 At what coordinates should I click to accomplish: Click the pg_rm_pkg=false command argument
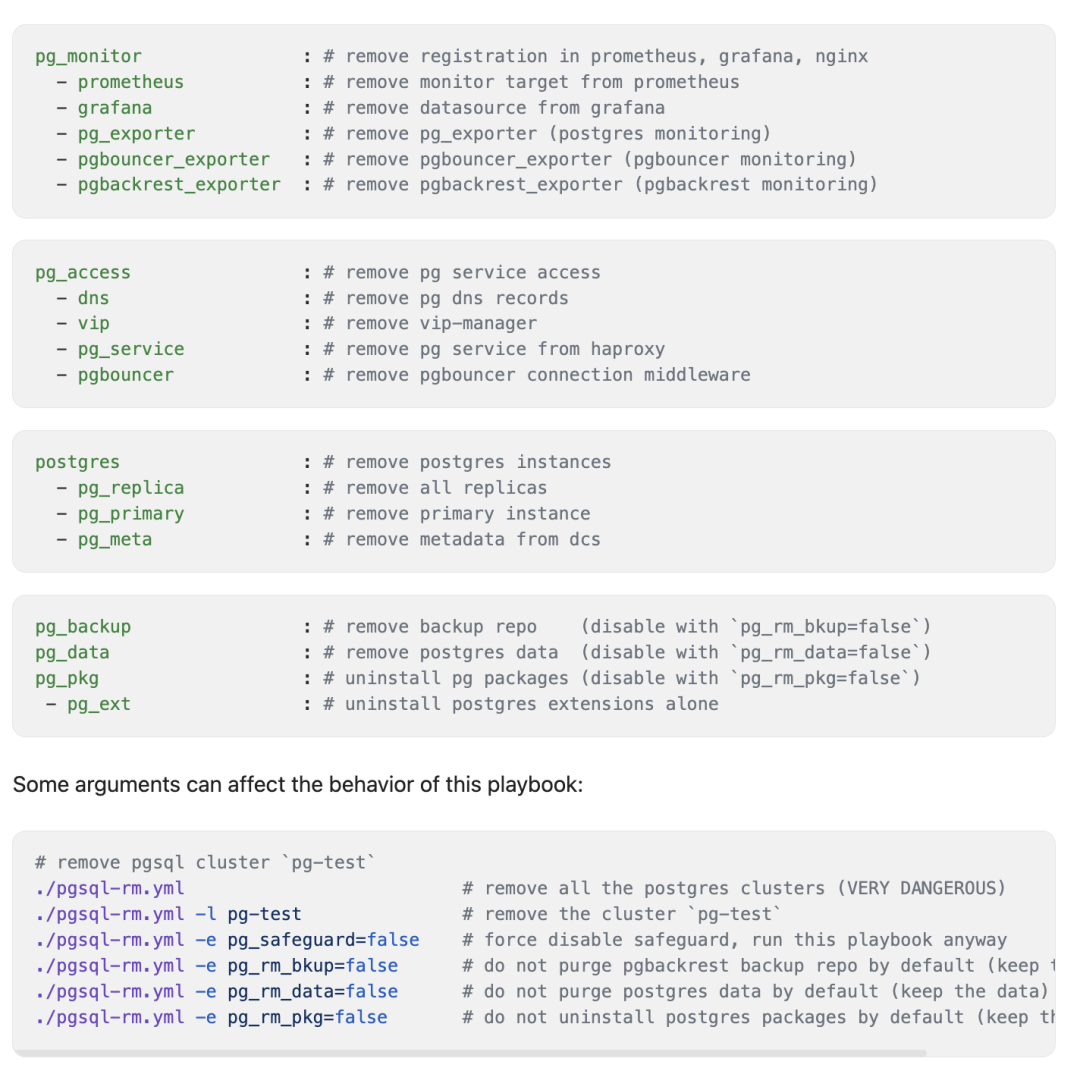308,1017
